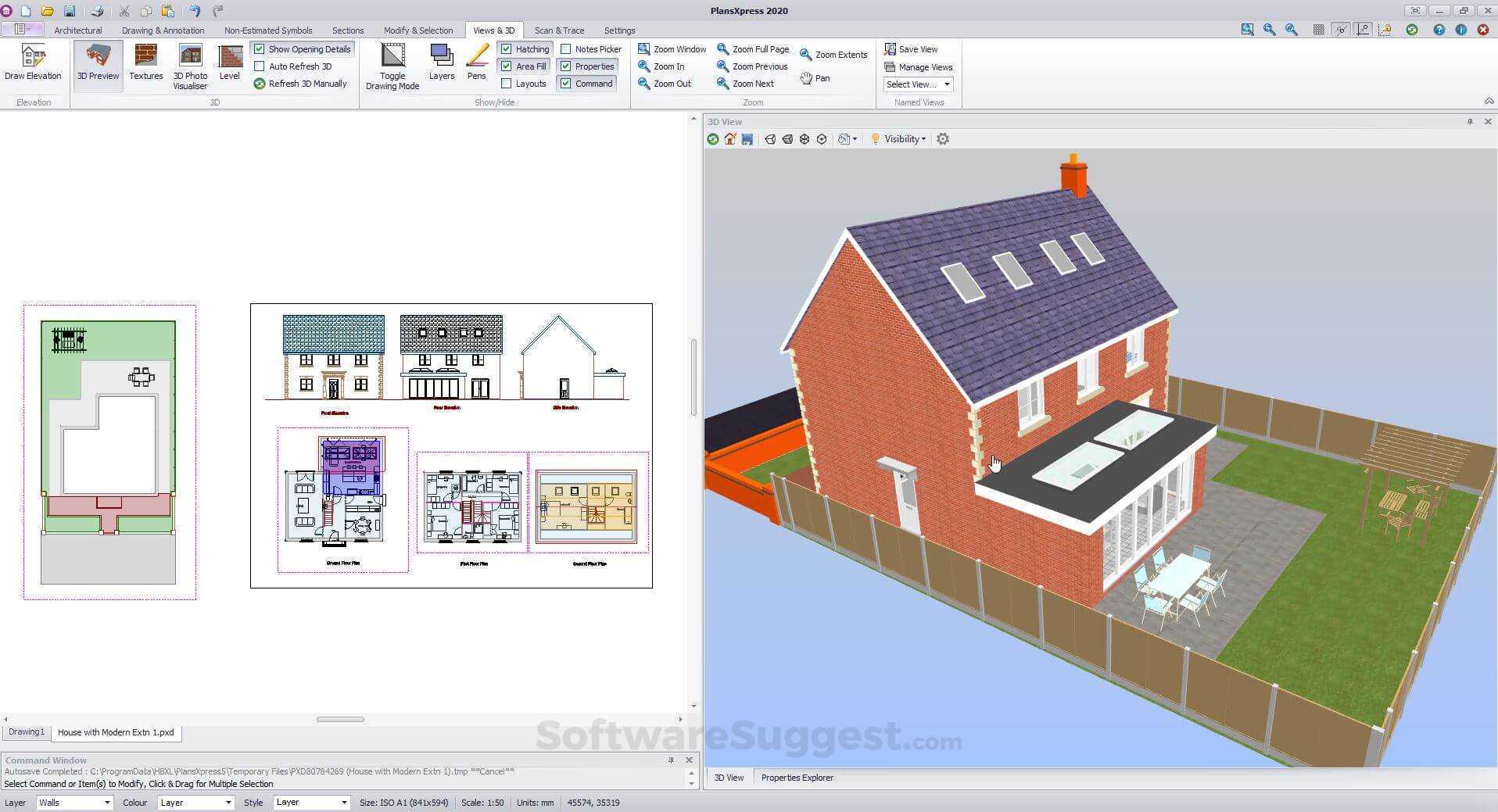Select the Pens tool
The height and width of the screenshot is (812, 1498).
coord(476,64)
